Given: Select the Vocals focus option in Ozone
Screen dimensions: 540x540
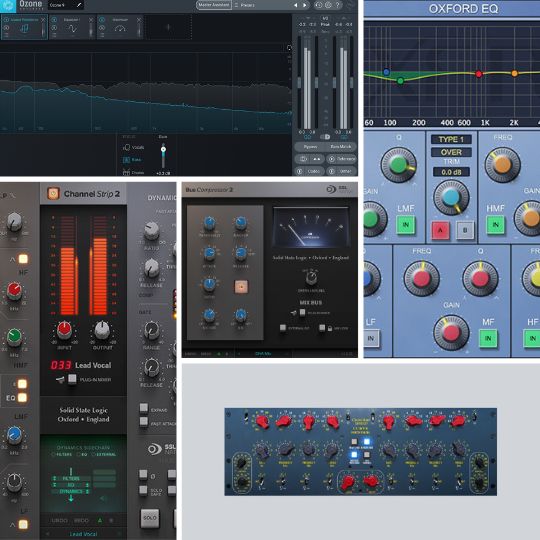Looking at the screenshot, I should click(x=134, y=147).
